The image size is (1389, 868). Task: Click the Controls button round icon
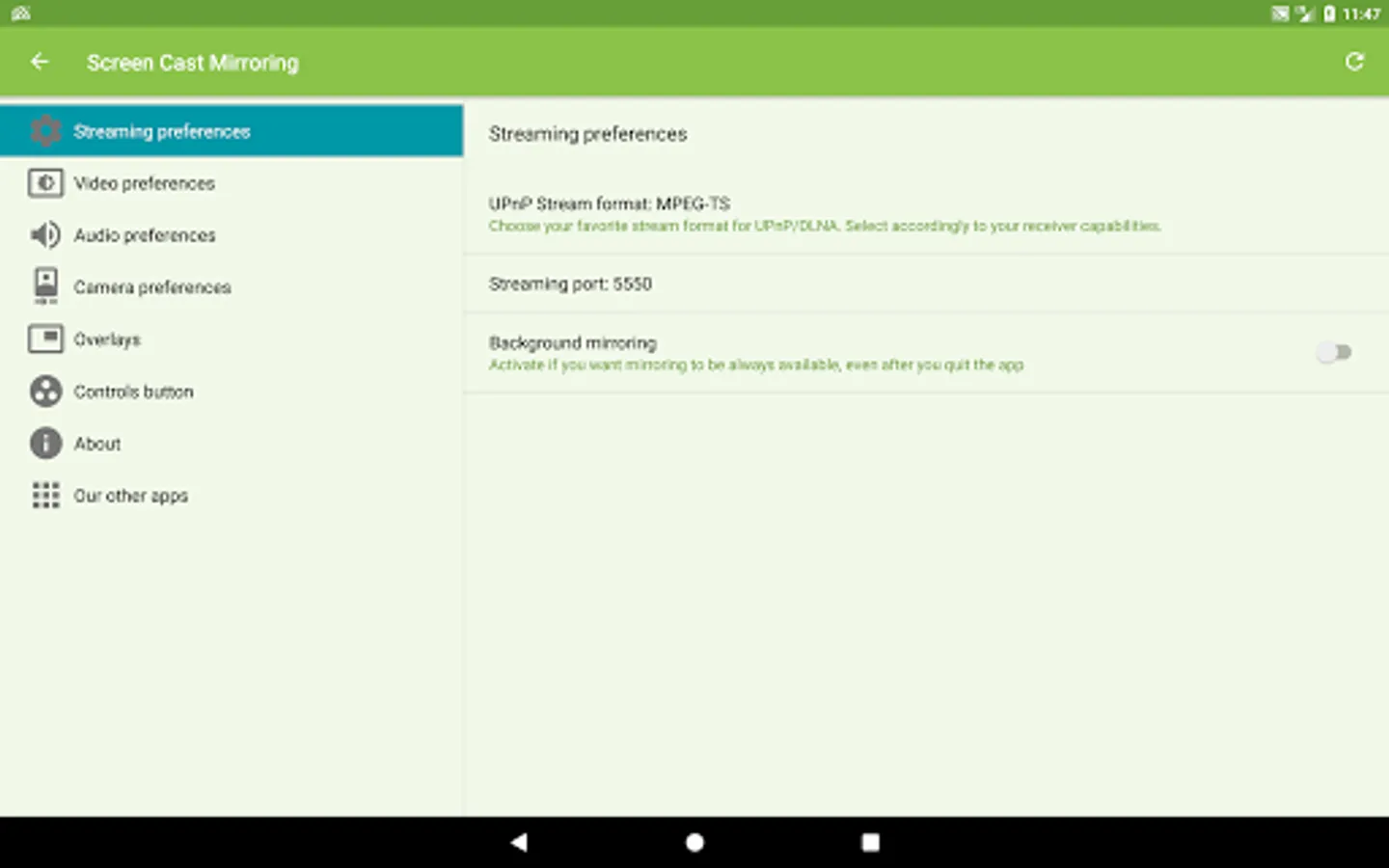coord(45,392)
